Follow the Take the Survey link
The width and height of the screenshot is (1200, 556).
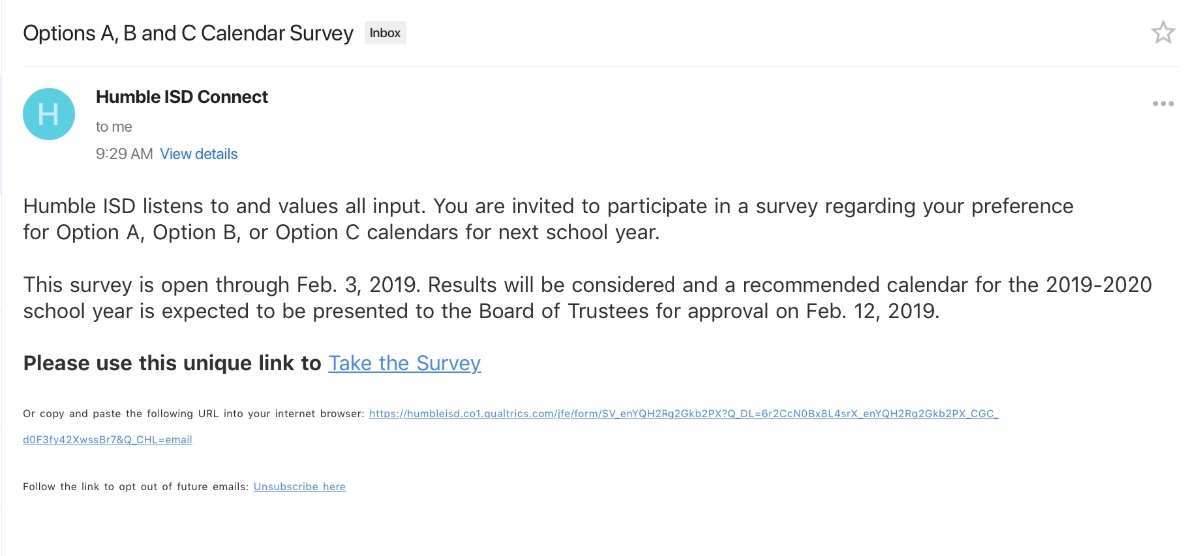404,363
